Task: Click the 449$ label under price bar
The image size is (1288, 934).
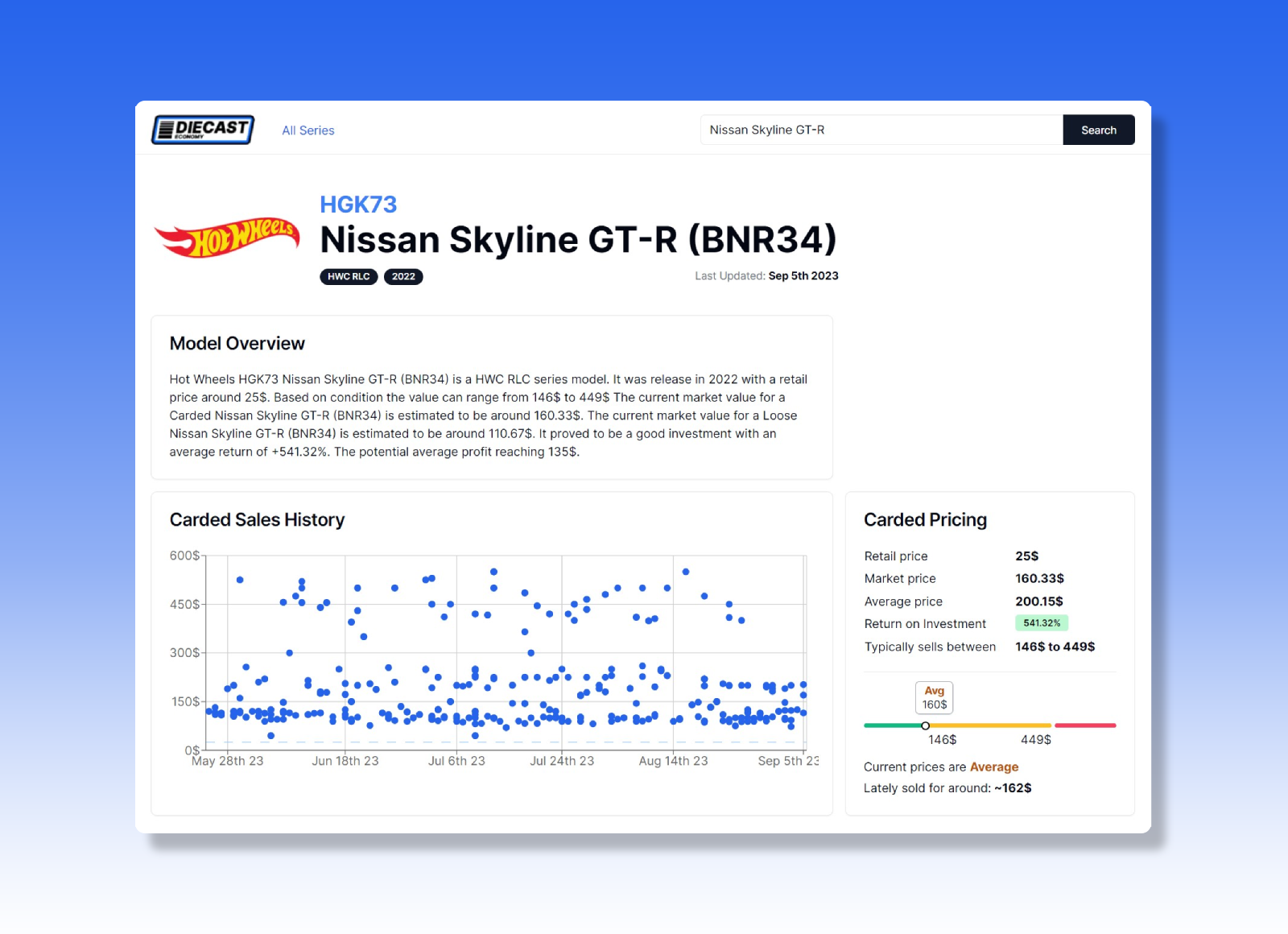Action: 1036,740
